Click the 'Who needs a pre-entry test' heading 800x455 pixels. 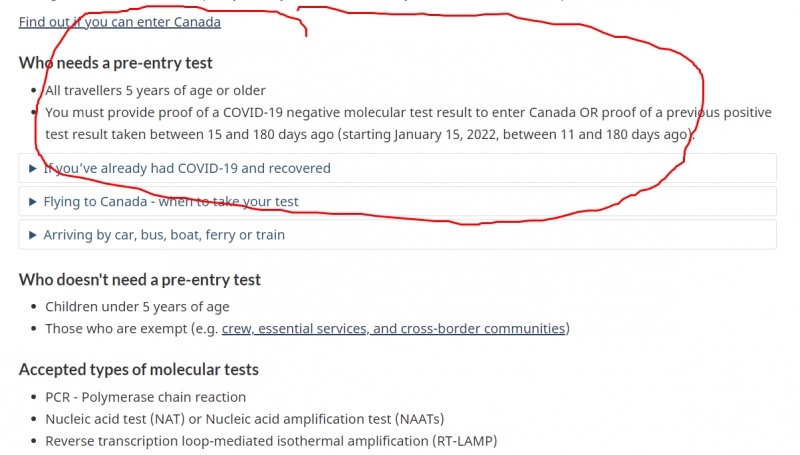click(x=116, y=63)
